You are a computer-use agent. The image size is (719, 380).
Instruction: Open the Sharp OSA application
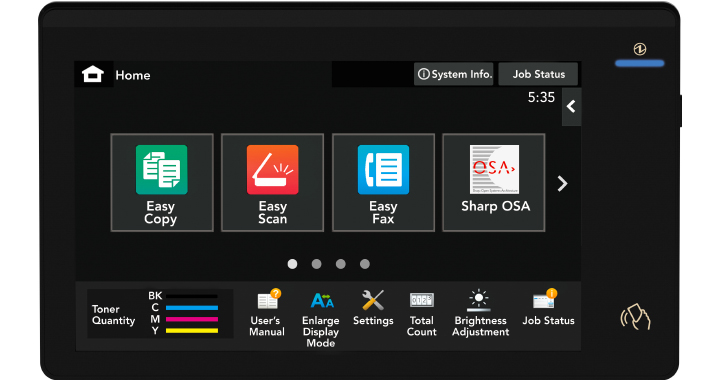click(x=494, y=182)
